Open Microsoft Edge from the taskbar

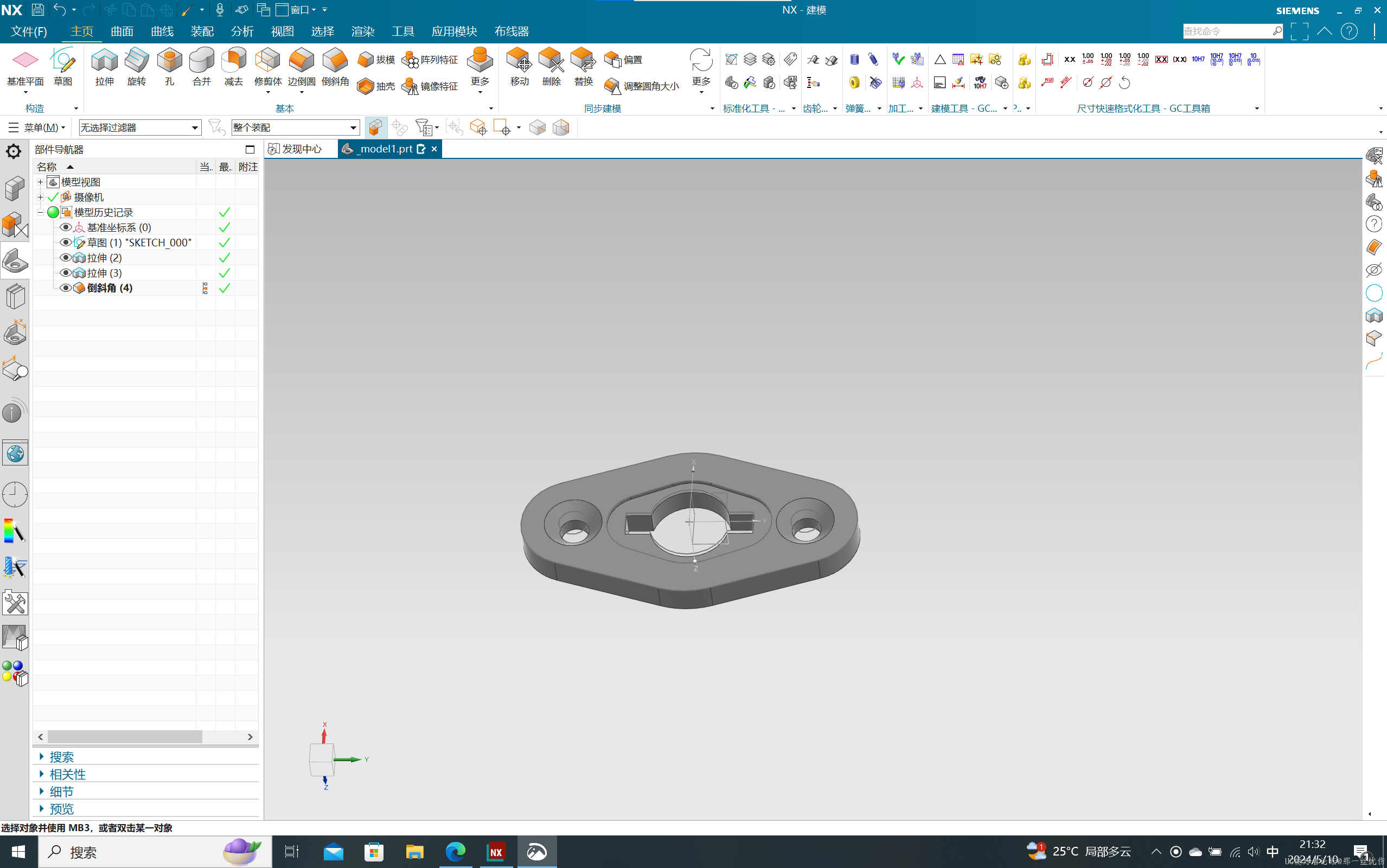[456, 852]
